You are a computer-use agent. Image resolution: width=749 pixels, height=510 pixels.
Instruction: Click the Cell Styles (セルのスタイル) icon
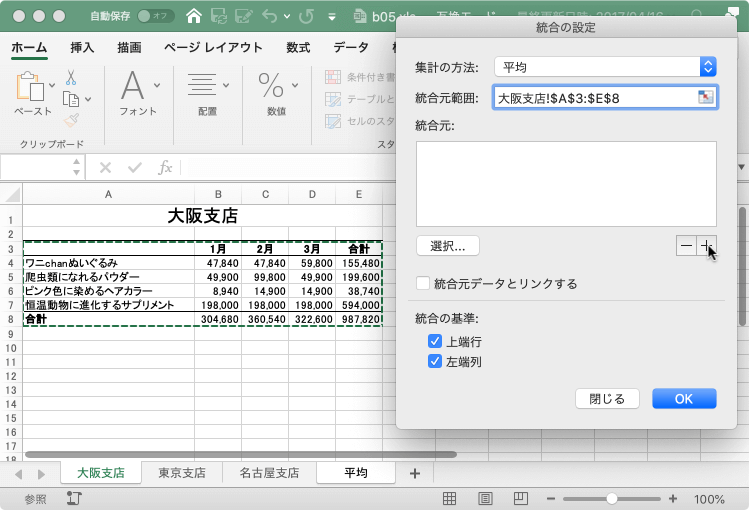click(x=333, y=121)
